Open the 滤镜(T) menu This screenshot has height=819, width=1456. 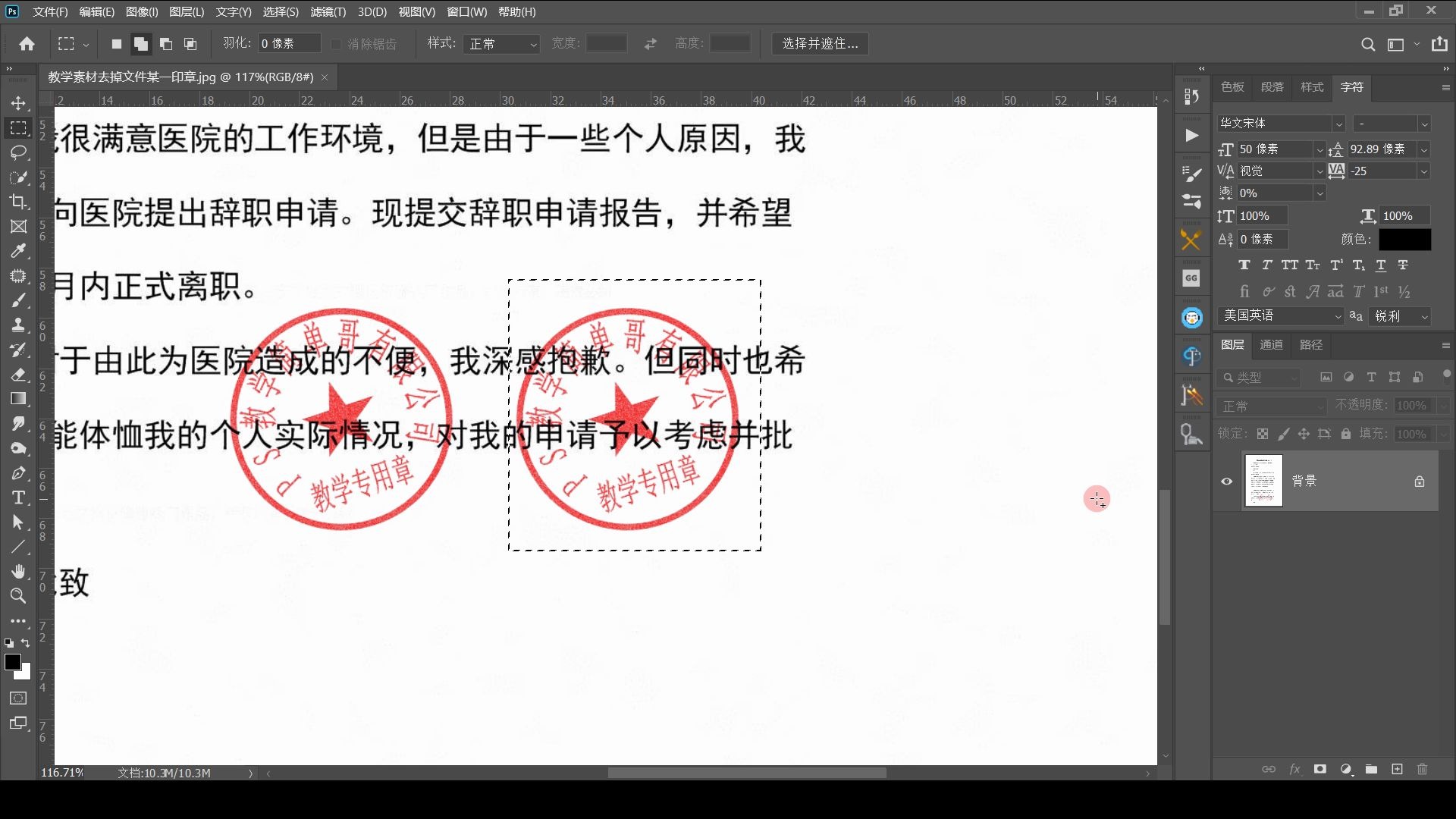pos(328,12)
